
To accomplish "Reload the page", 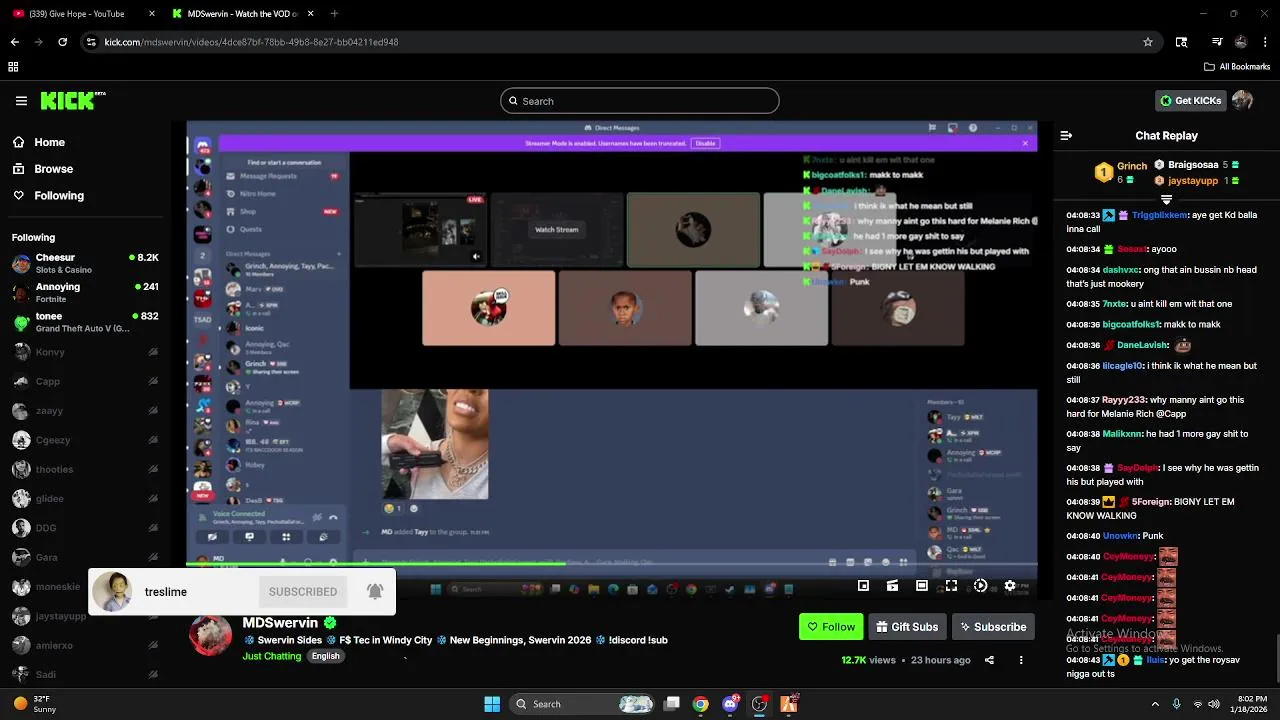I will tap(62, 42).
